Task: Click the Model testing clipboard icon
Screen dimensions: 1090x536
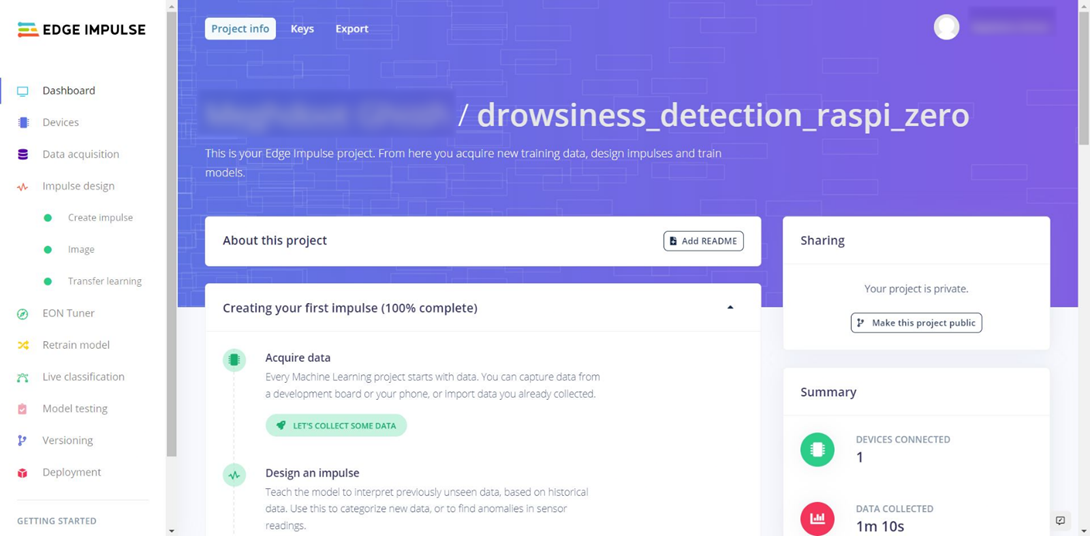Action: coord(23,409)
